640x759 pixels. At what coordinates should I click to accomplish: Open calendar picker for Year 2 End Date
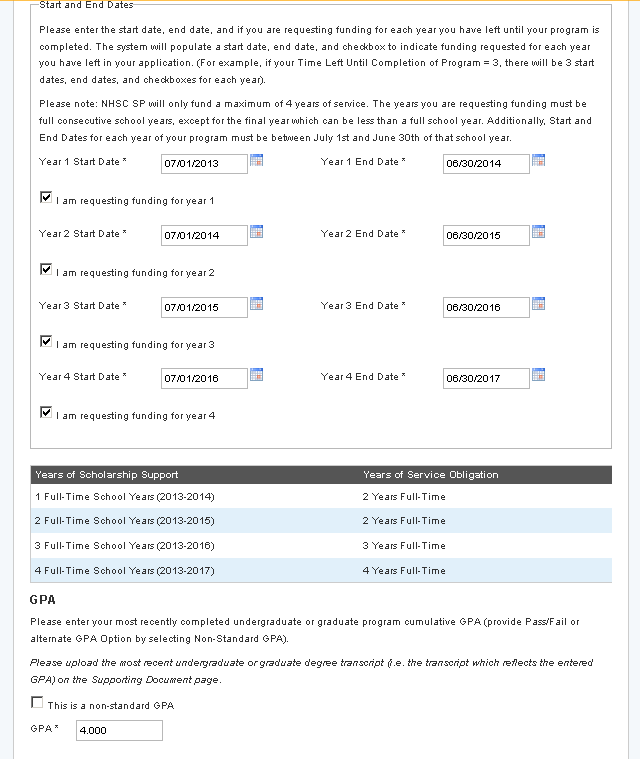pos(539,232)
